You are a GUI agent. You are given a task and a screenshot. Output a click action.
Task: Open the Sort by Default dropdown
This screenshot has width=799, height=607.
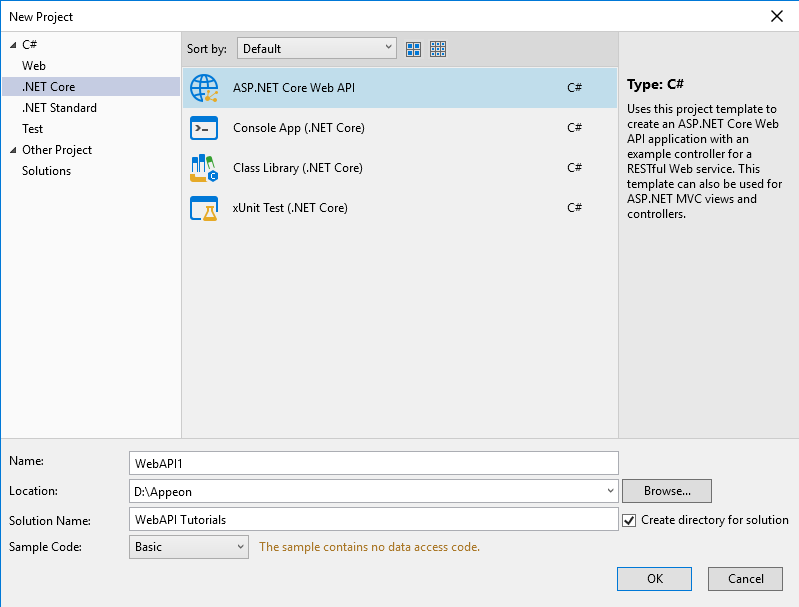click(x=316, y=48)
